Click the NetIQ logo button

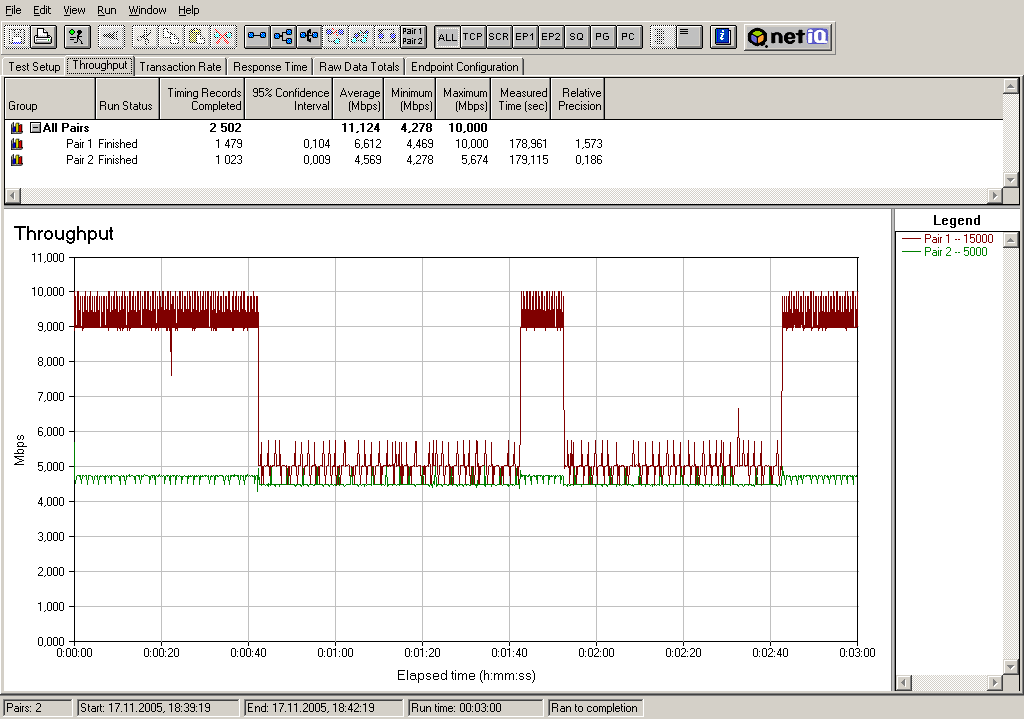[x=788, y=37]
